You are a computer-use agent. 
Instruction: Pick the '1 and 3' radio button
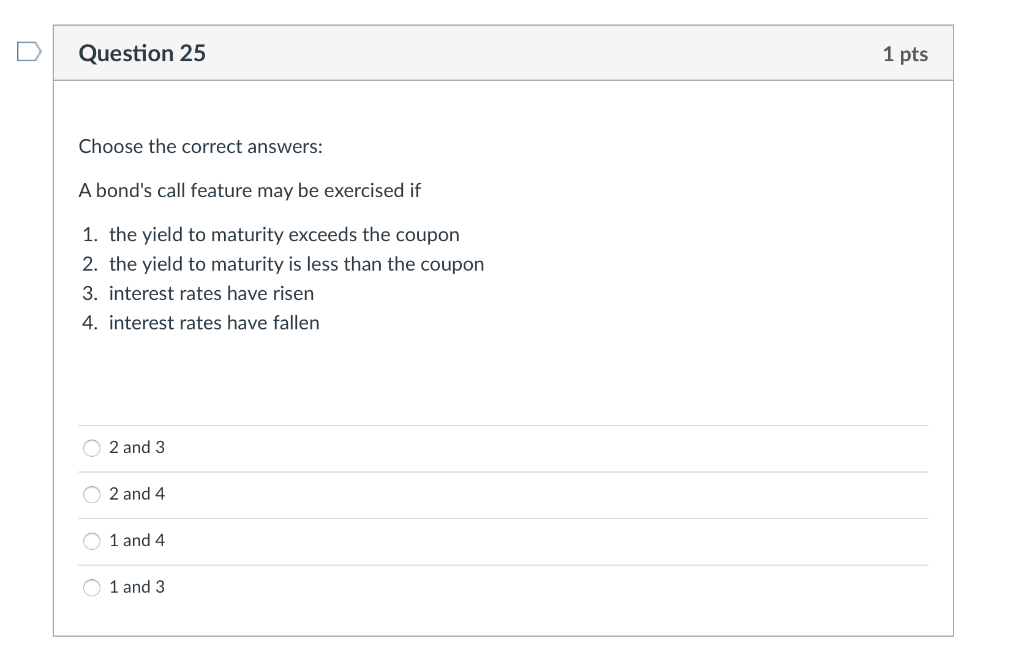coord(92,588)
